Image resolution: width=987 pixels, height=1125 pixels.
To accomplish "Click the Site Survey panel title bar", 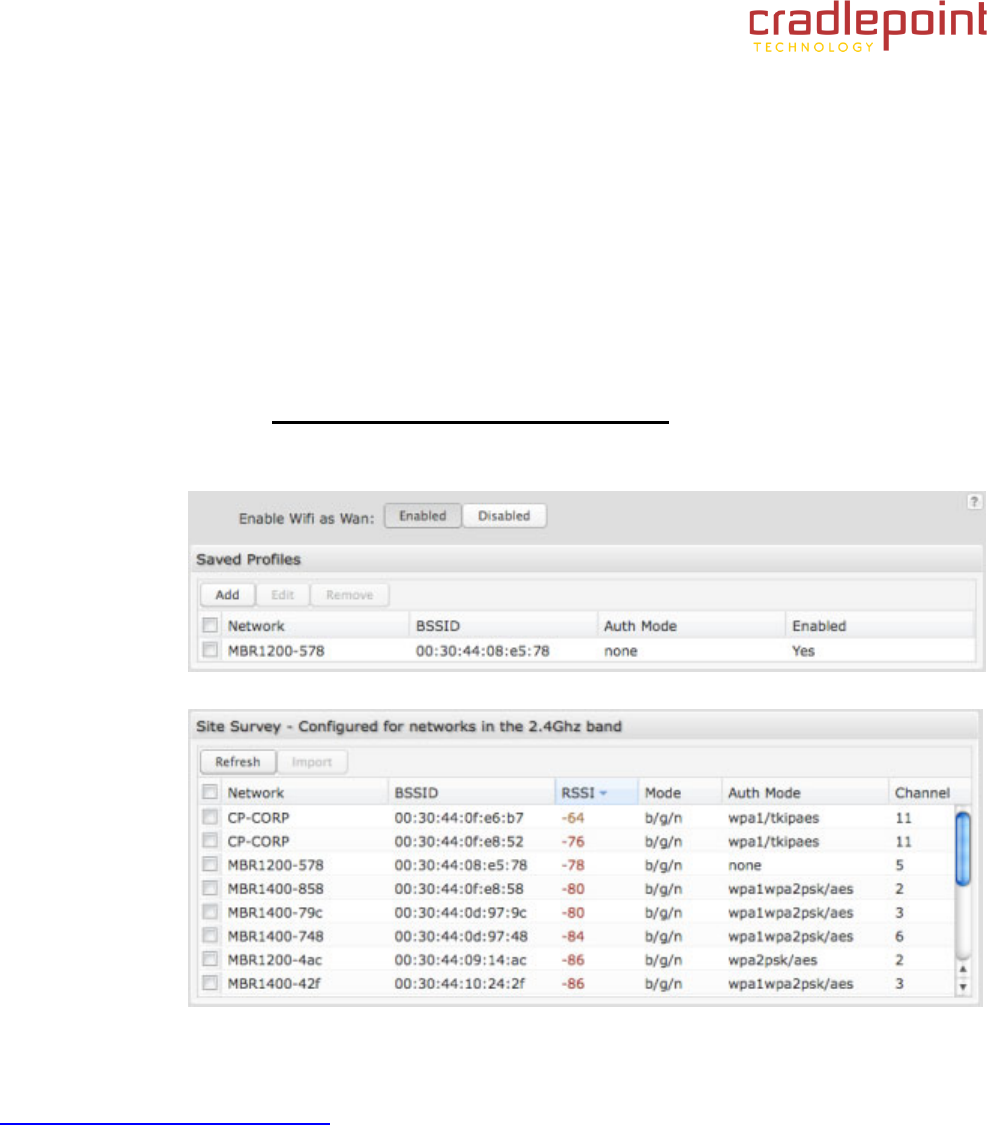I will (x=585, y=726).
